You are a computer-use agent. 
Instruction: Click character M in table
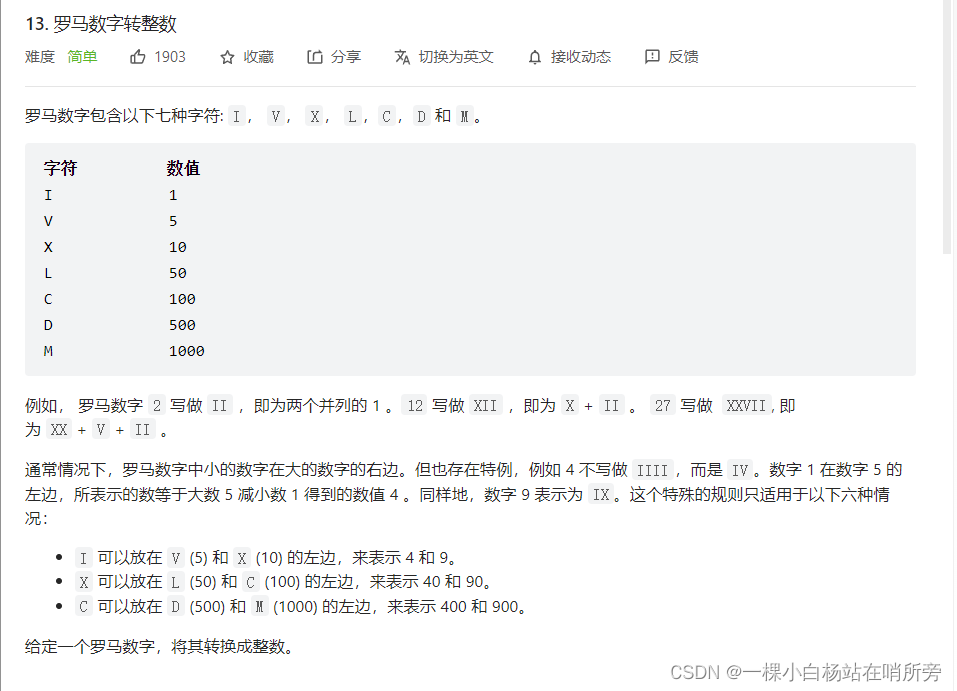(48, 351)
